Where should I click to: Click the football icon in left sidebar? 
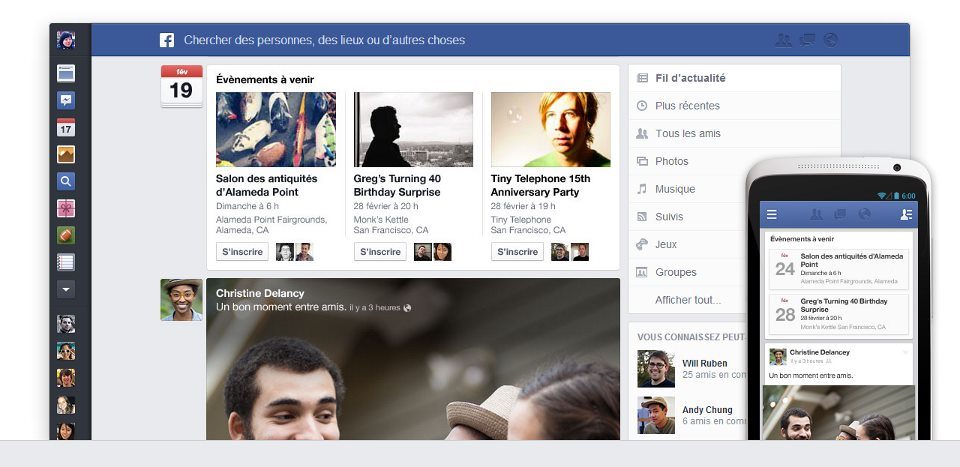66,235
